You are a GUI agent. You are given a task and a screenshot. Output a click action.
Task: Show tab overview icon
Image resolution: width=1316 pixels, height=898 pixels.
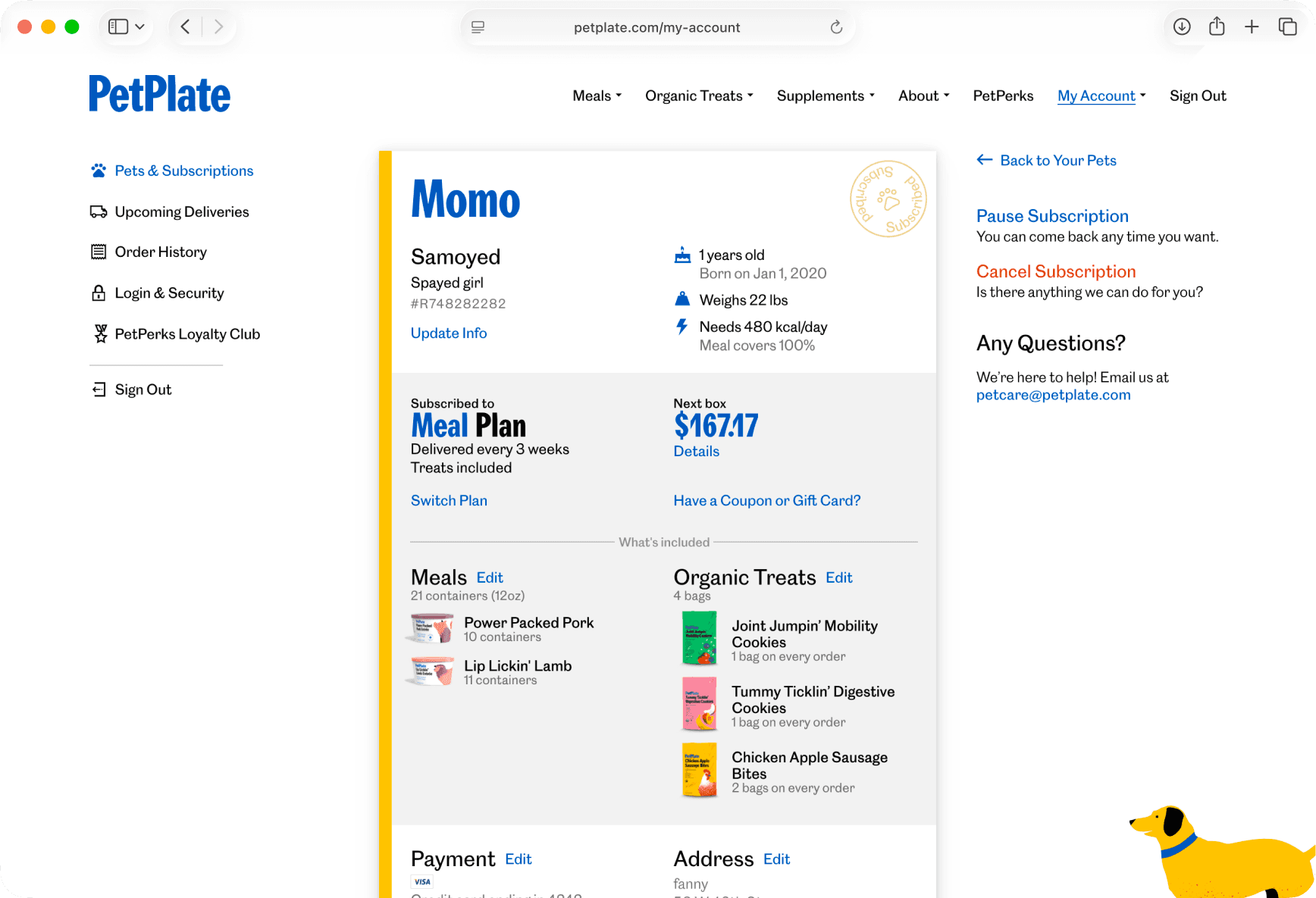[x=1287, y=27]
